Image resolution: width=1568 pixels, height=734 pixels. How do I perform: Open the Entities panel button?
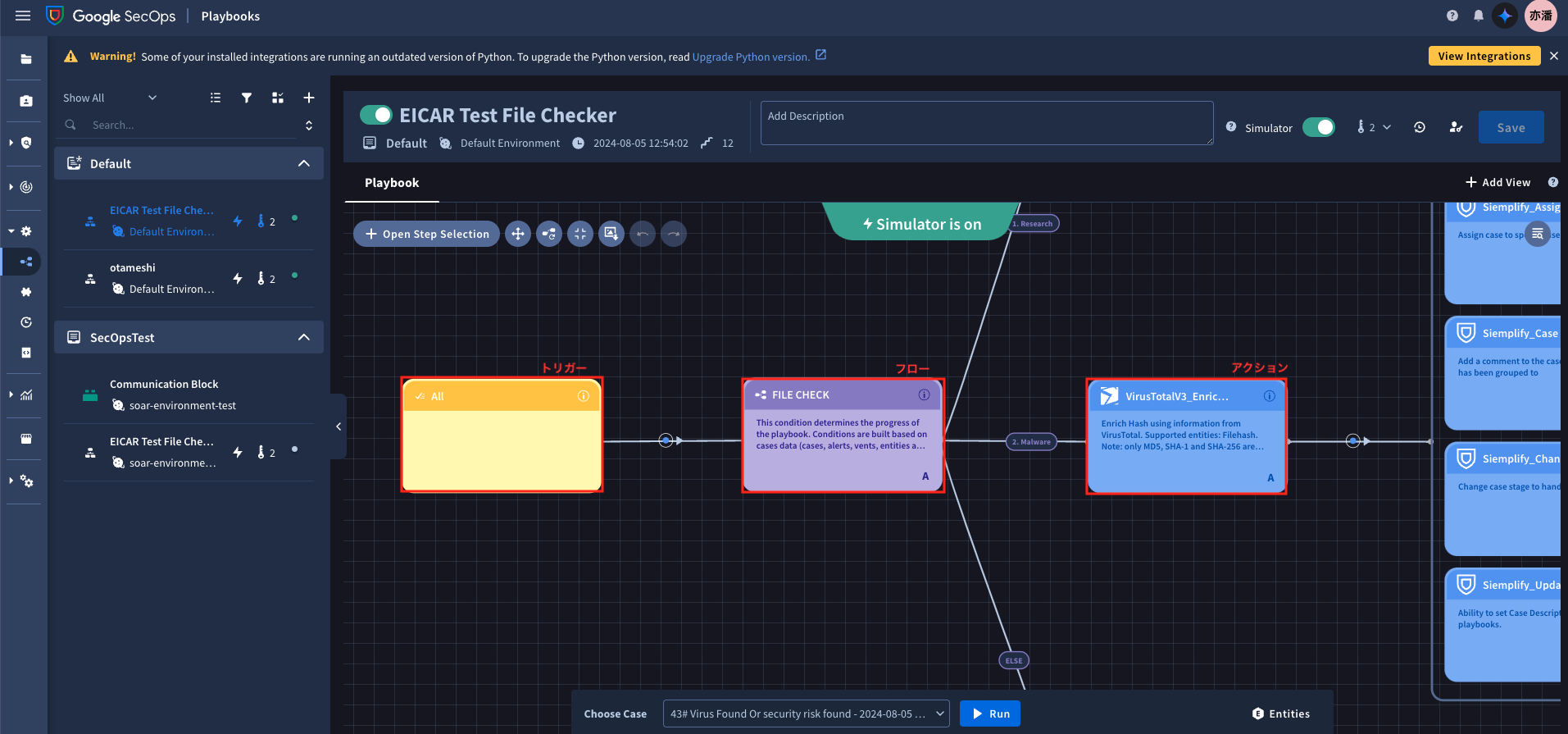tap(1281, 713)
